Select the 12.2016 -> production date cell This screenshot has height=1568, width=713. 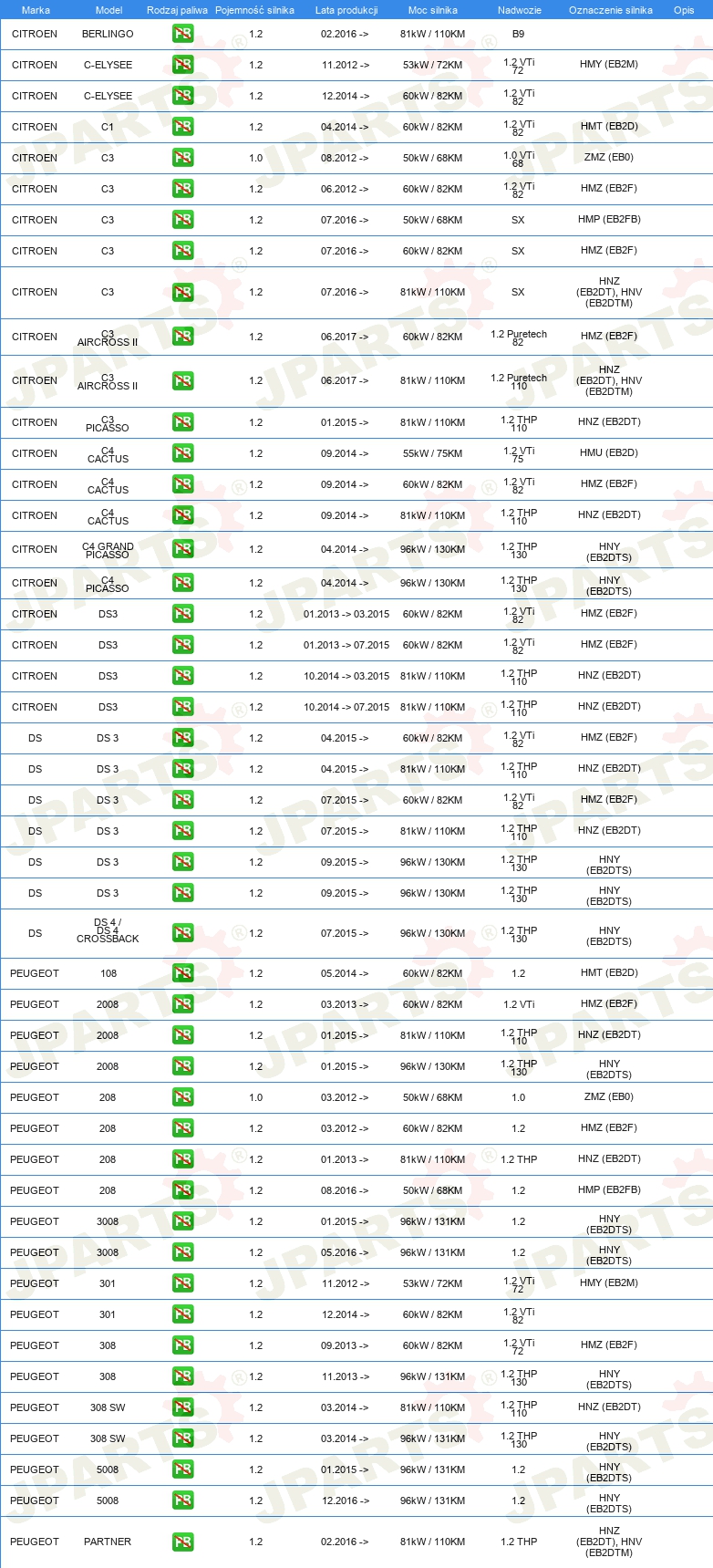coord(345,1501)
